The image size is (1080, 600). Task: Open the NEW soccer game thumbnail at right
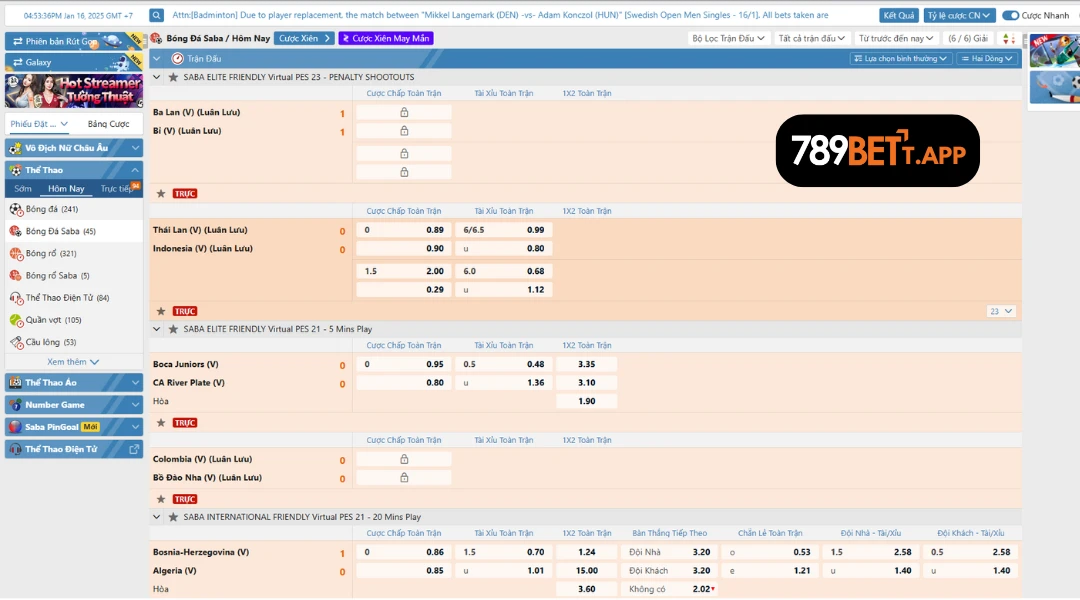[1055, 50]
